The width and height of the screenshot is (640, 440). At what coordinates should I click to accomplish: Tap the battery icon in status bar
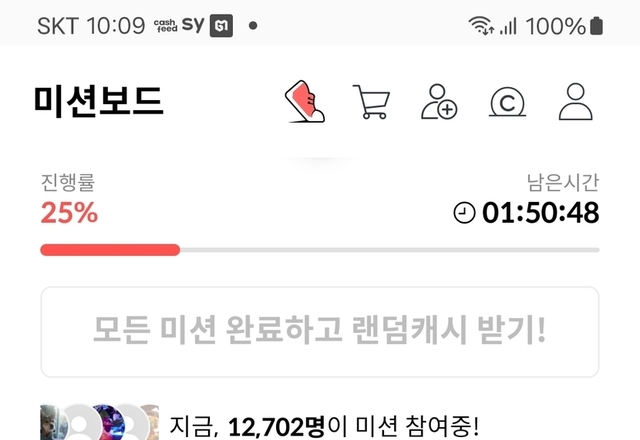point(596,26)
